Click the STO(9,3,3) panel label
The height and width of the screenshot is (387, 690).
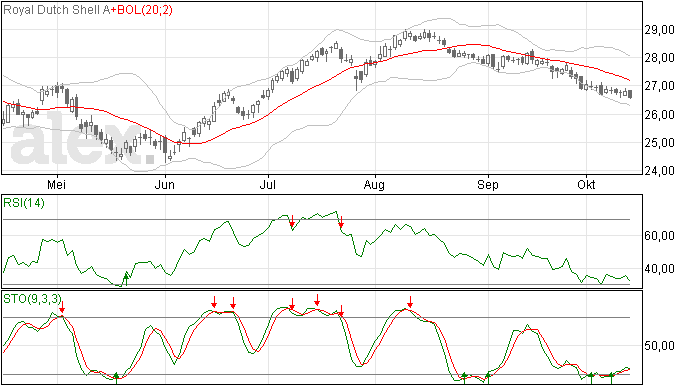coord(33,299)
